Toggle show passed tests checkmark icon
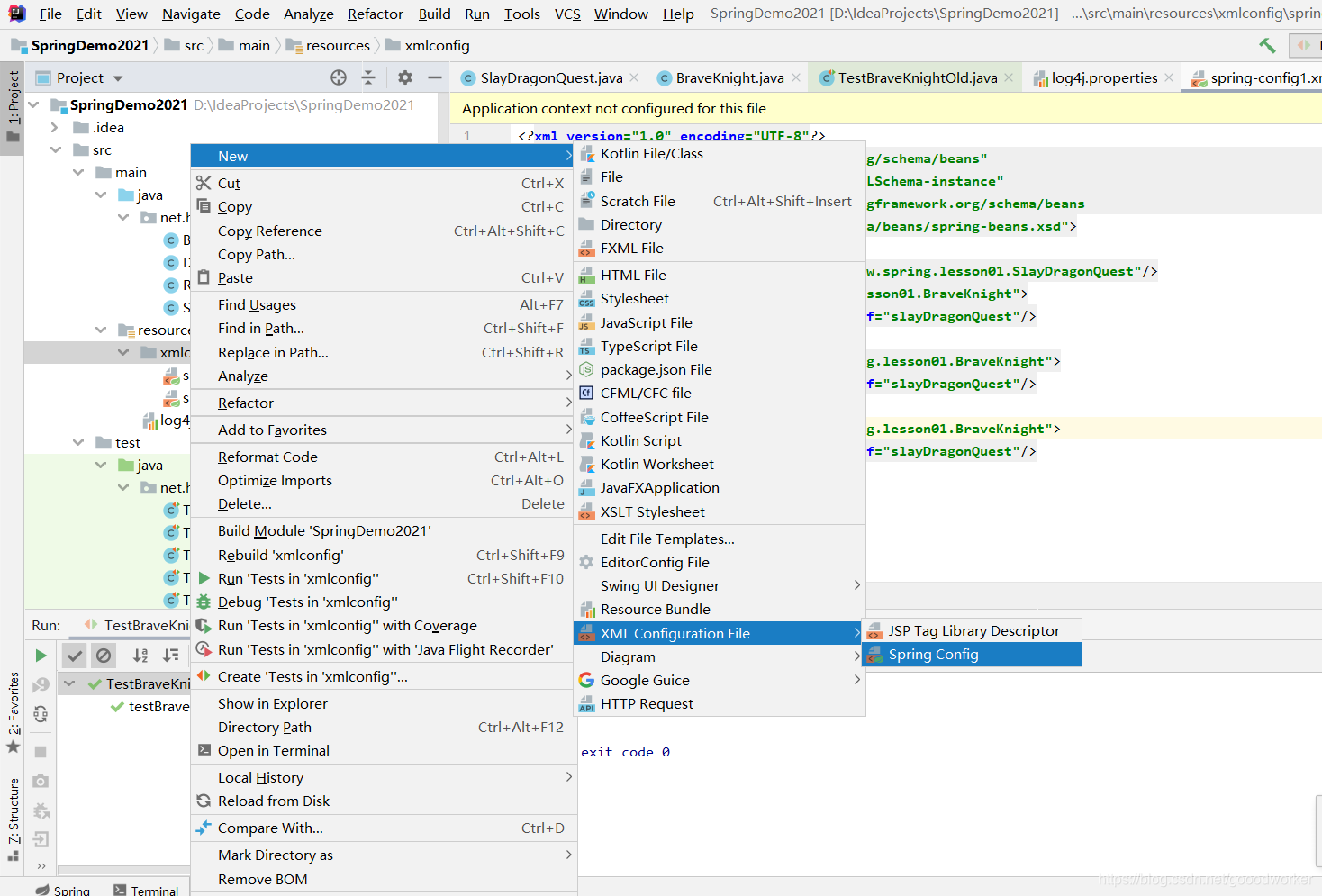Viewport: 1322px width, 896px height. [75, 656]
